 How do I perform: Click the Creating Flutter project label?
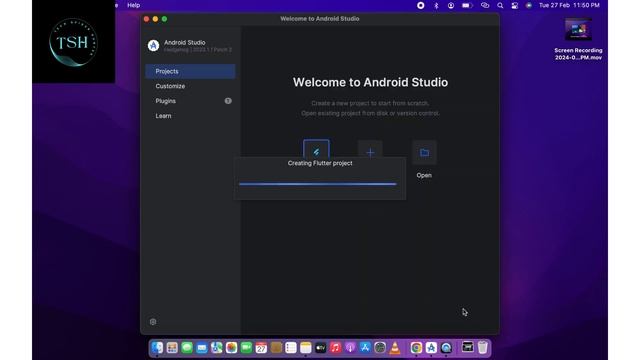click(x=320, y=163)
